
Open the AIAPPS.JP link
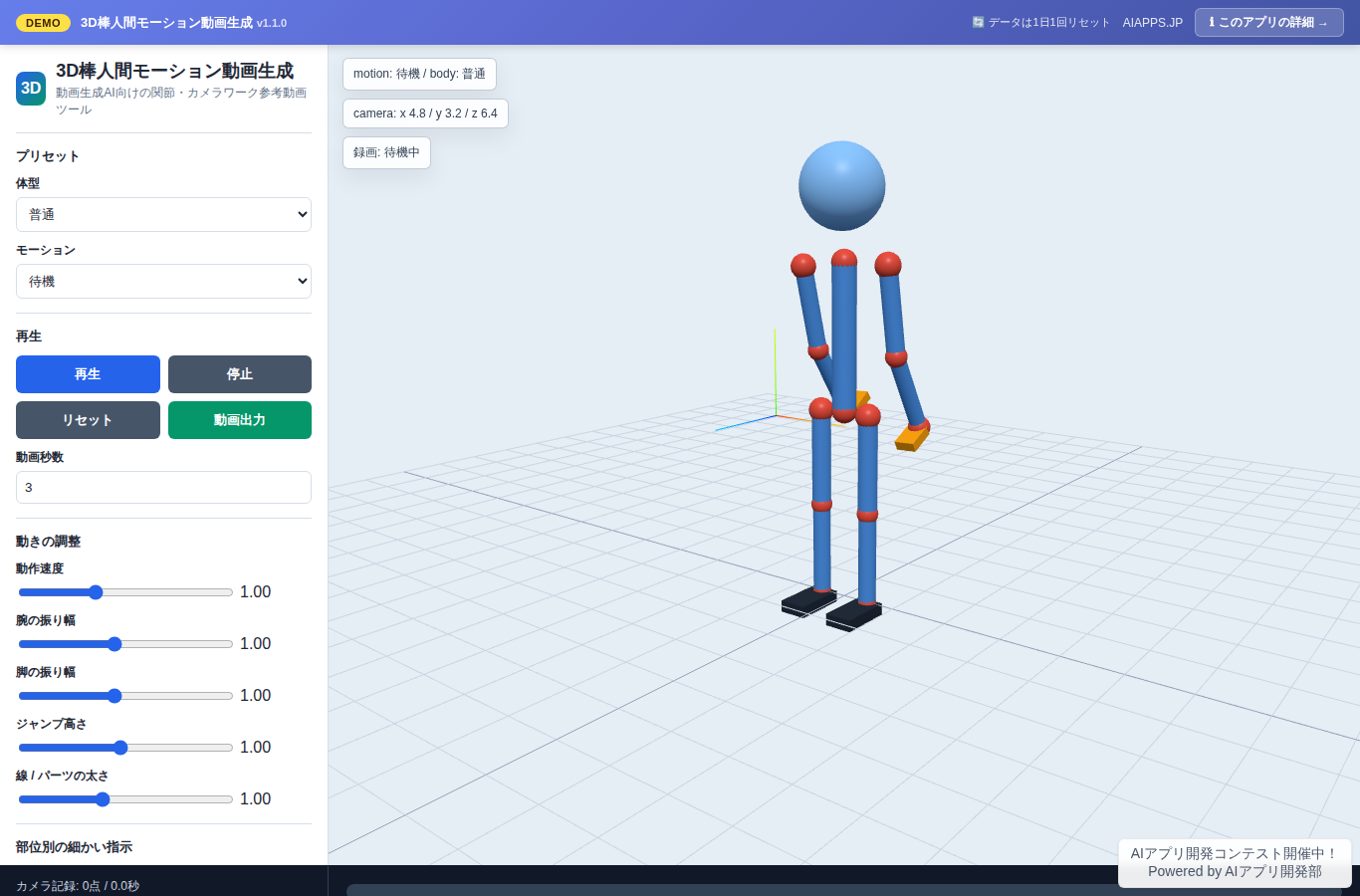pos(1153,23)
